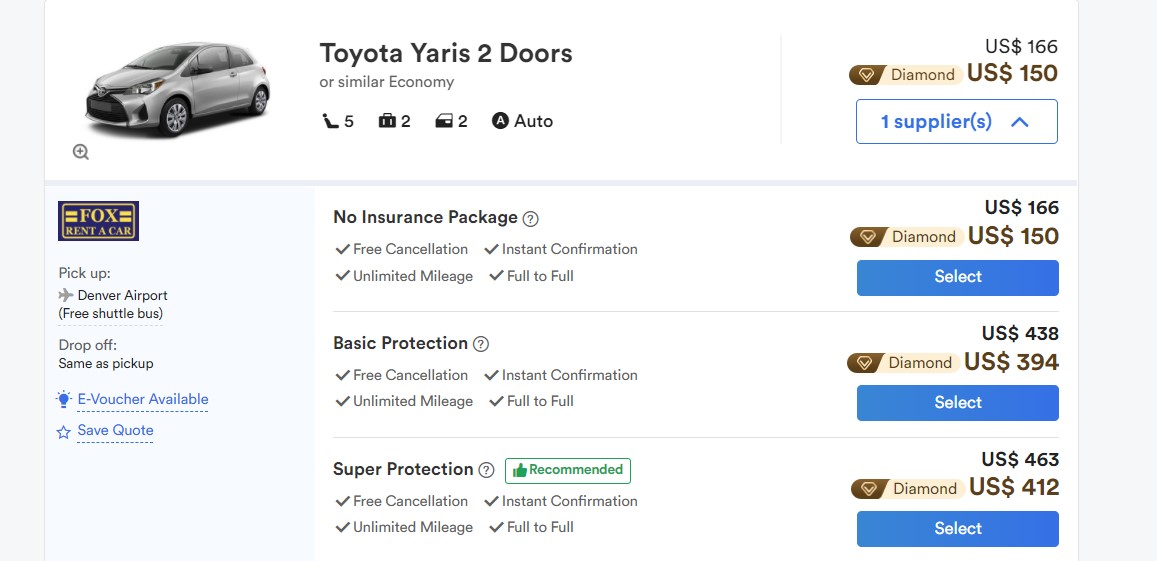The image size is (1157, 561).
Task: Collapse the 1 supplier(s) dropdown
Action: (956, 122)
